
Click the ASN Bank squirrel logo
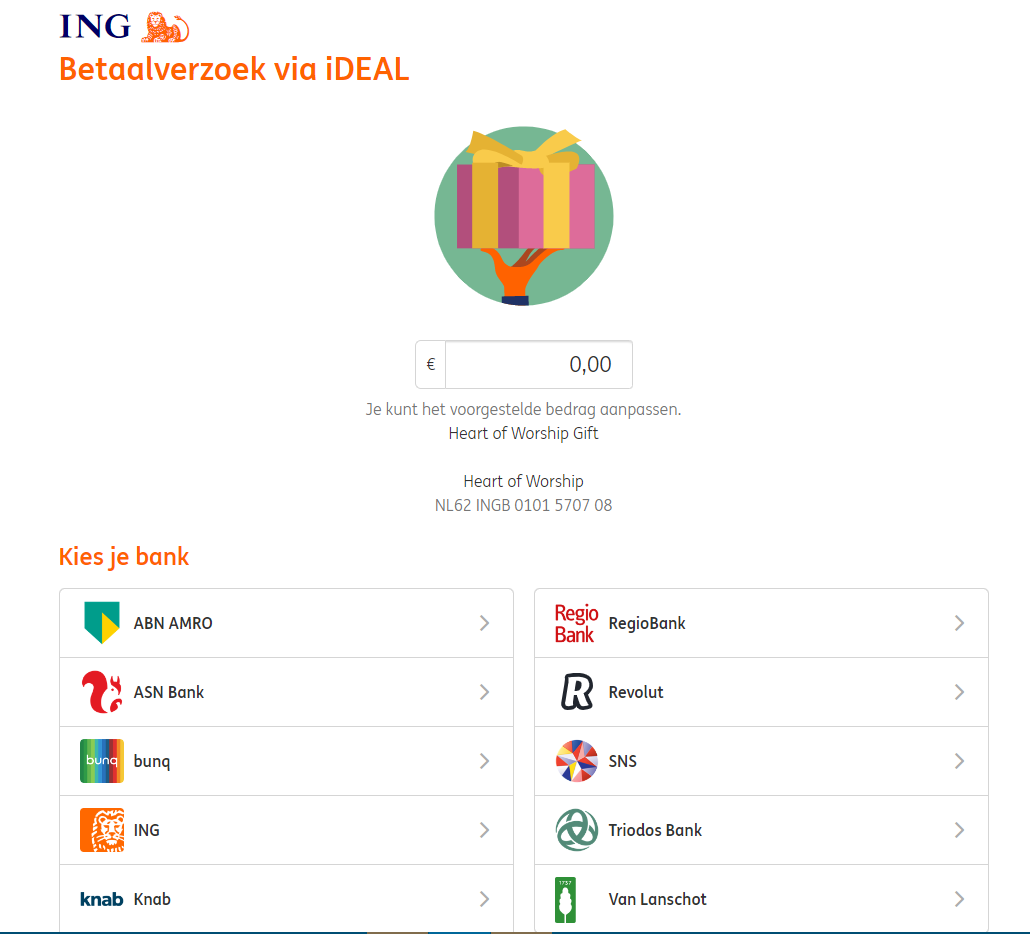[102, 692]
